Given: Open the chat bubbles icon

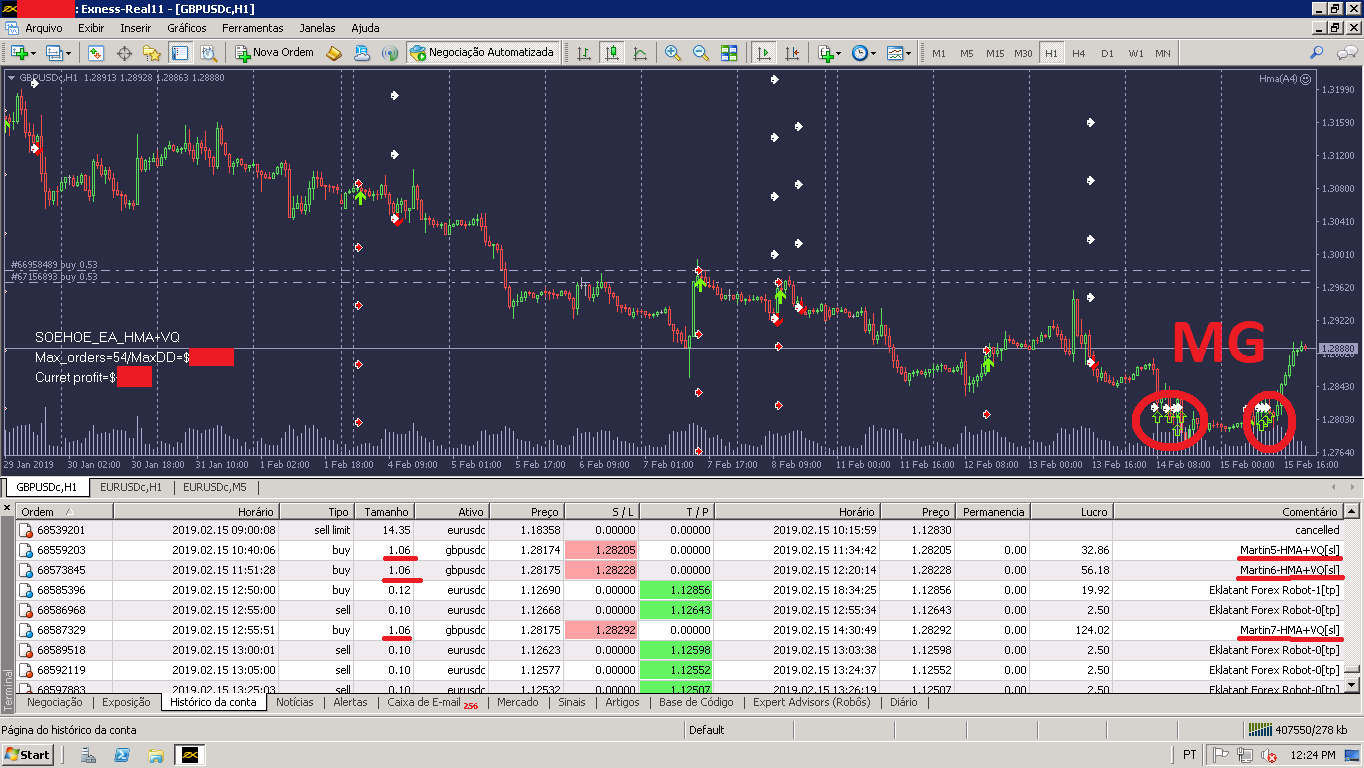Looking at the screenshot, I should click(x=1345, y=53).
